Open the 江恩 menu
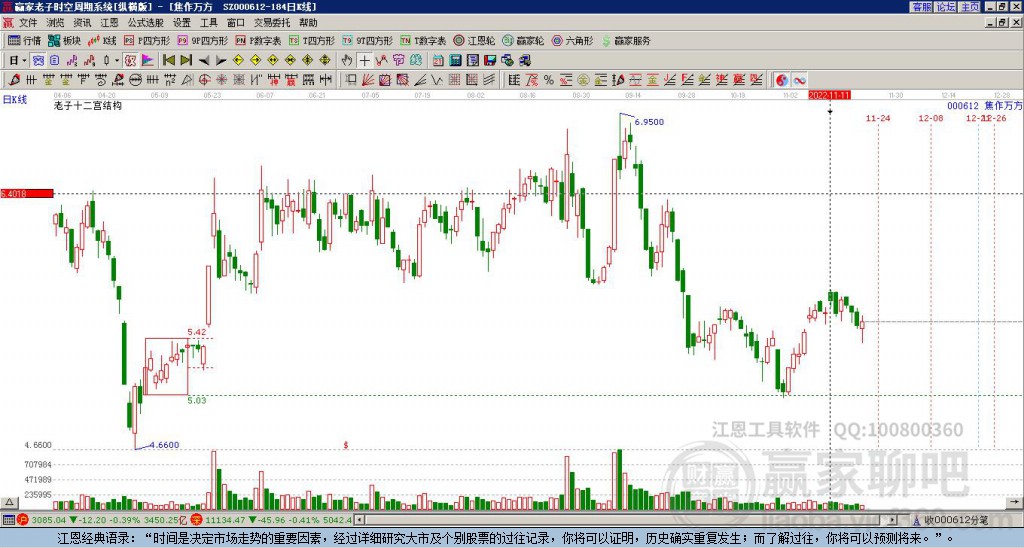 (x=109, y=23)
